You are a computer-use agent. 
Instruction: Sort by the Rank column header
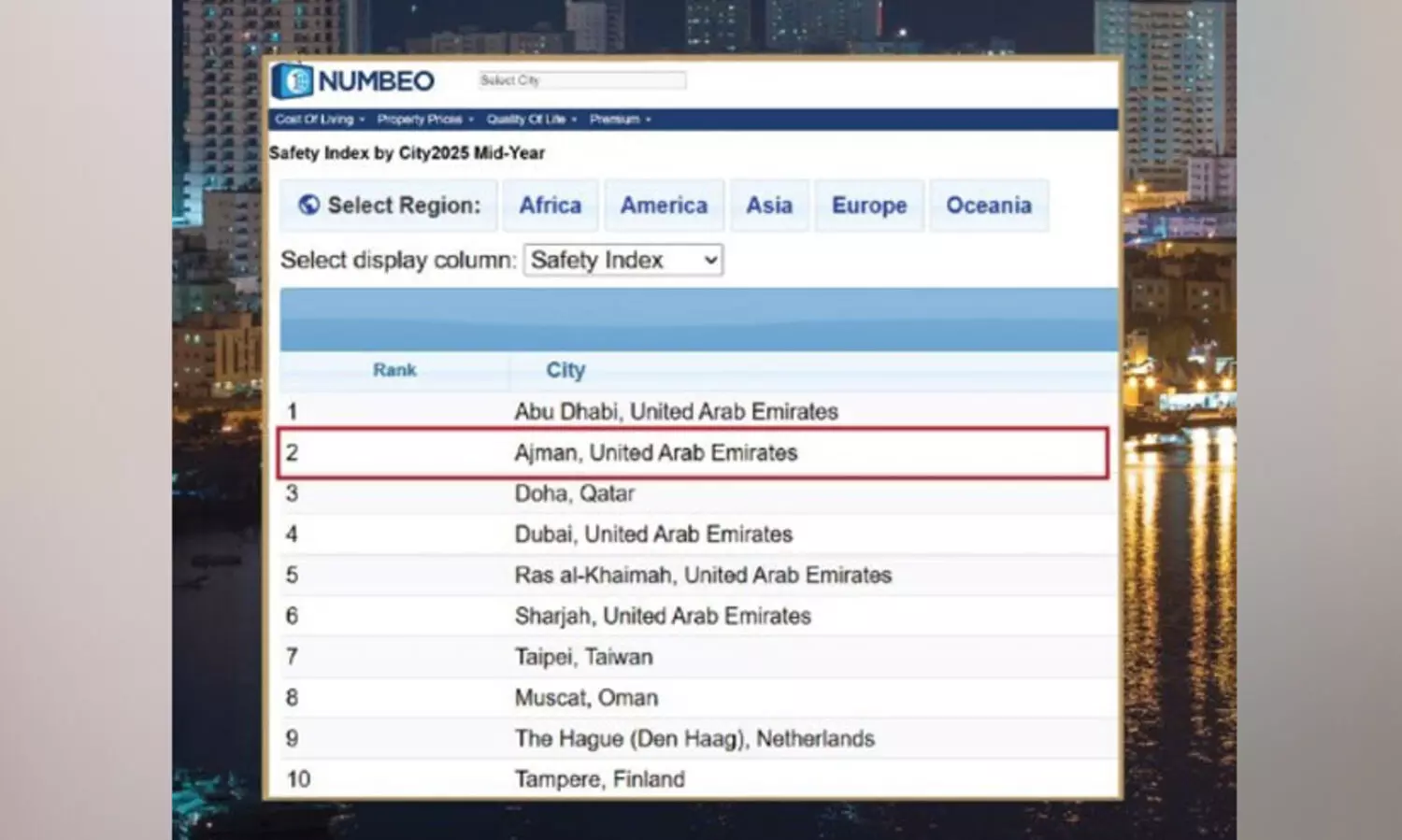(x=394, y=370)
